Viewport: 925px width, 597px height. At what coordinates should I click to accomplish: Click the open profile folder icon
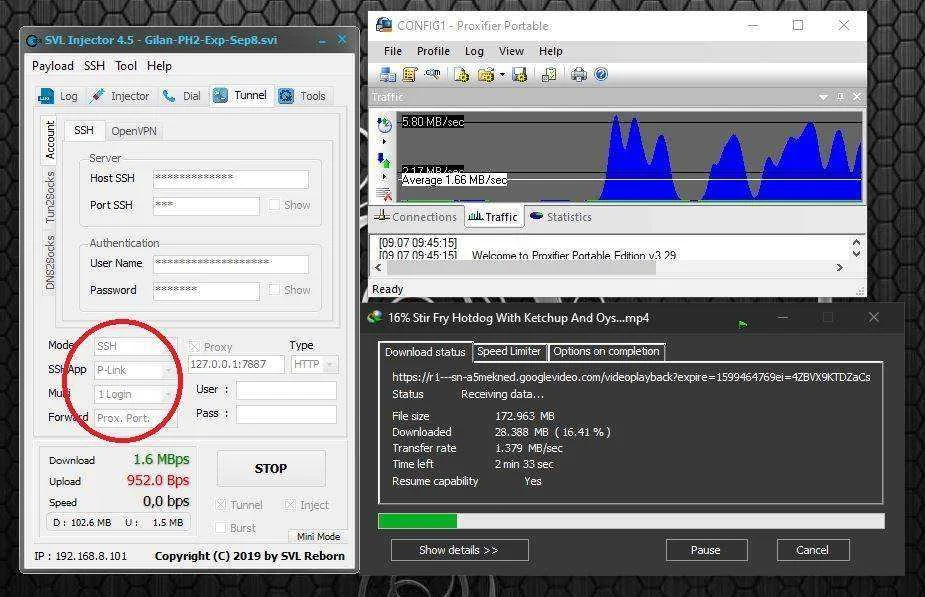point(486,75)
